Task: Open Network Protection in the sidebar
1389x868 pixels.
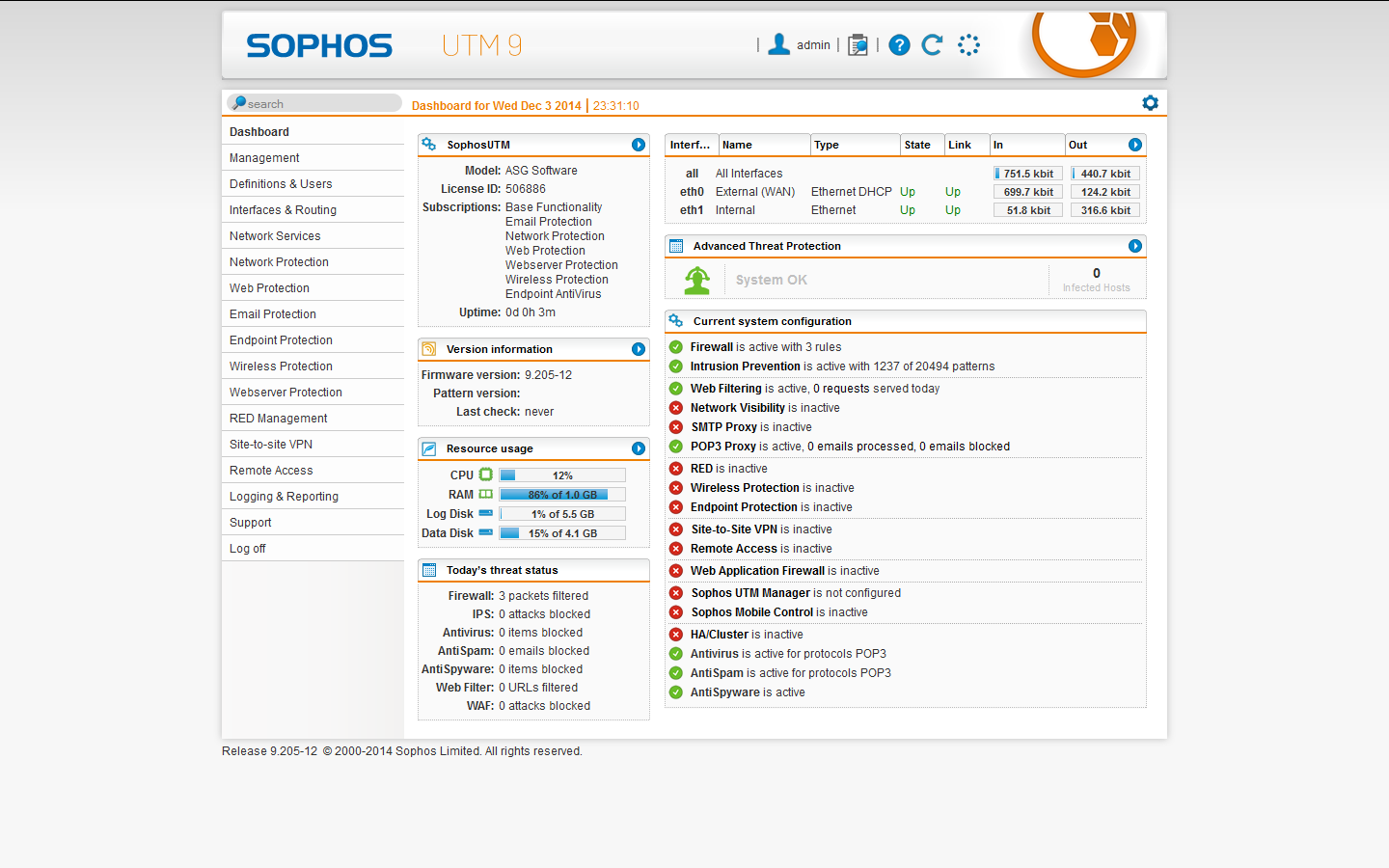Action: point(279,262)
